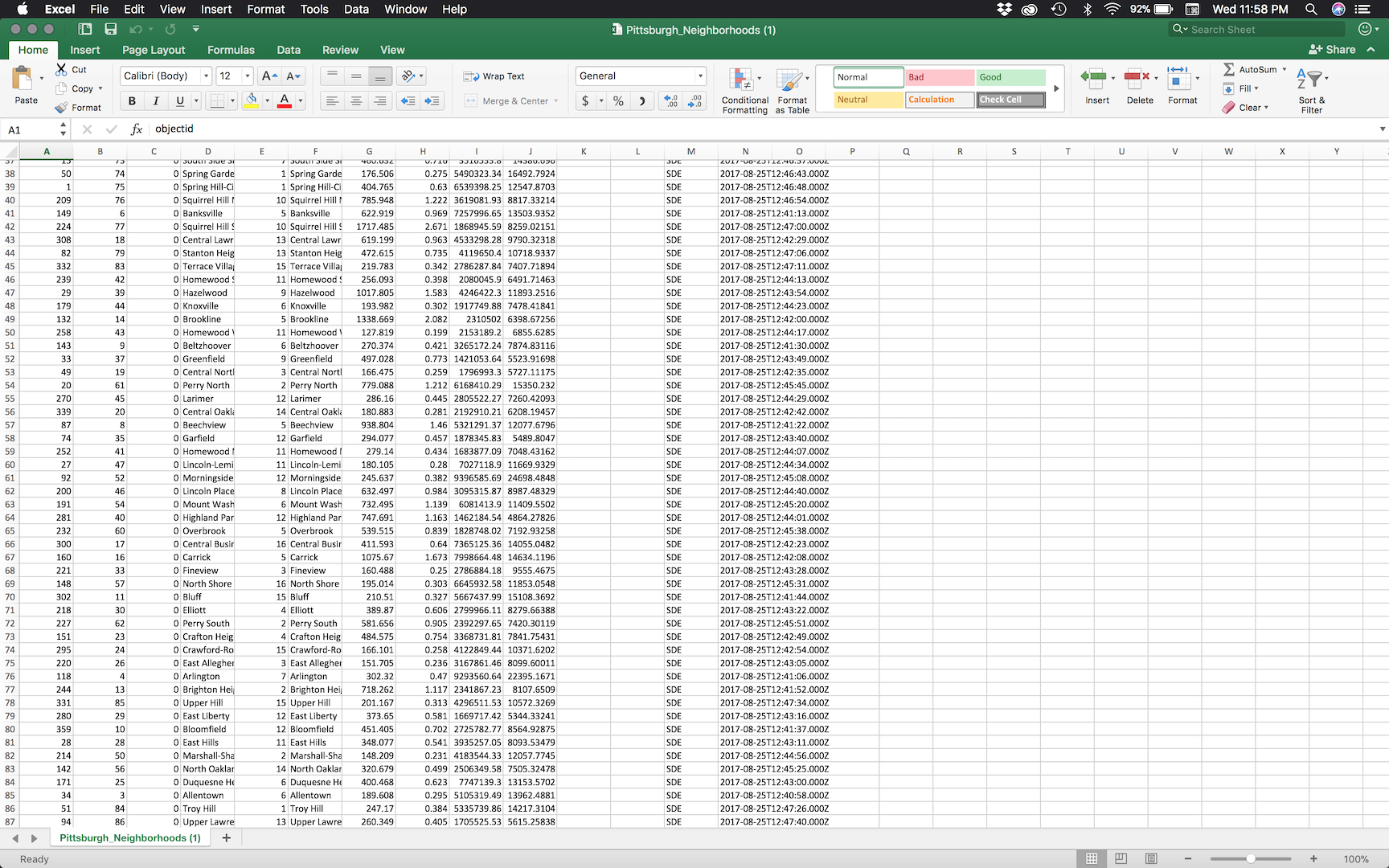Switch to the Formulas ribbon tab
Viewport: 1389px width, 868px height.
[231, 50]
